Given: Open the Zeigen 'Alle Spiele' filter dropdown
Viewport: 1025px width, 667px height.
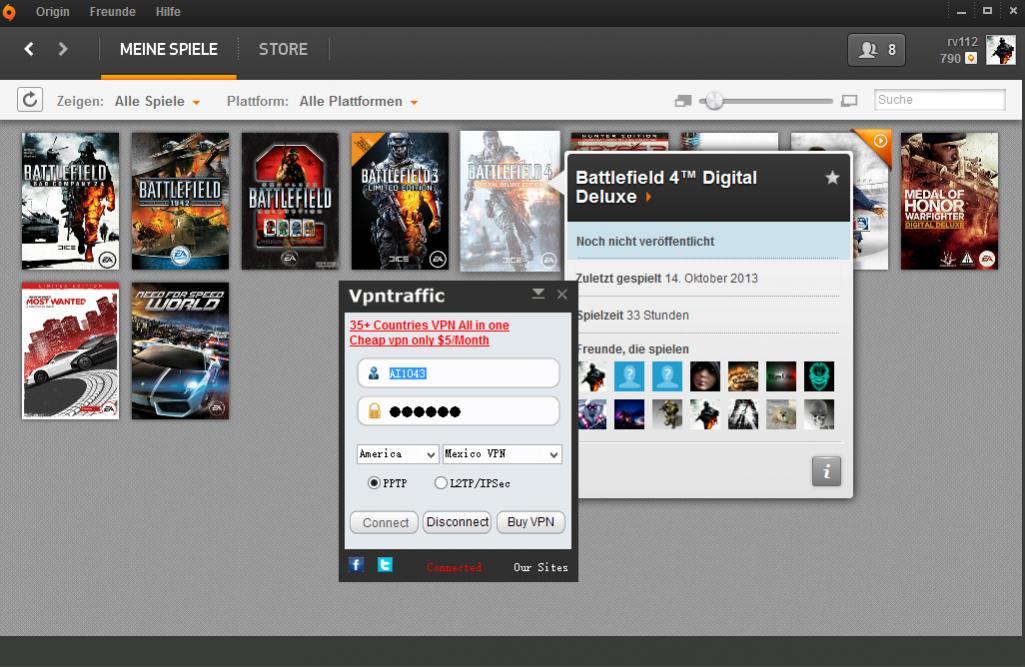Looking at the screenshot, I should 157,101.
